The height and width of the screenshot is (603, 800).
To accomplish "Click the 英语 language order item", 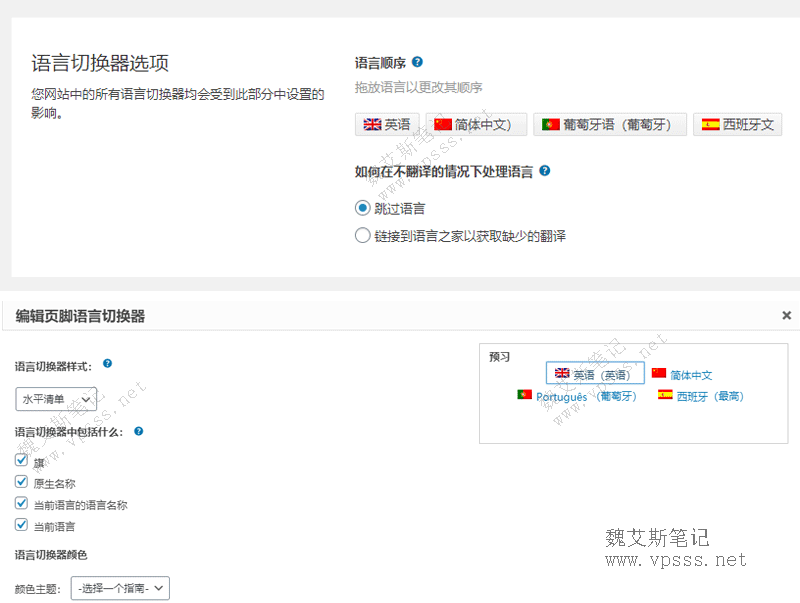I will (x=387, y=125).
